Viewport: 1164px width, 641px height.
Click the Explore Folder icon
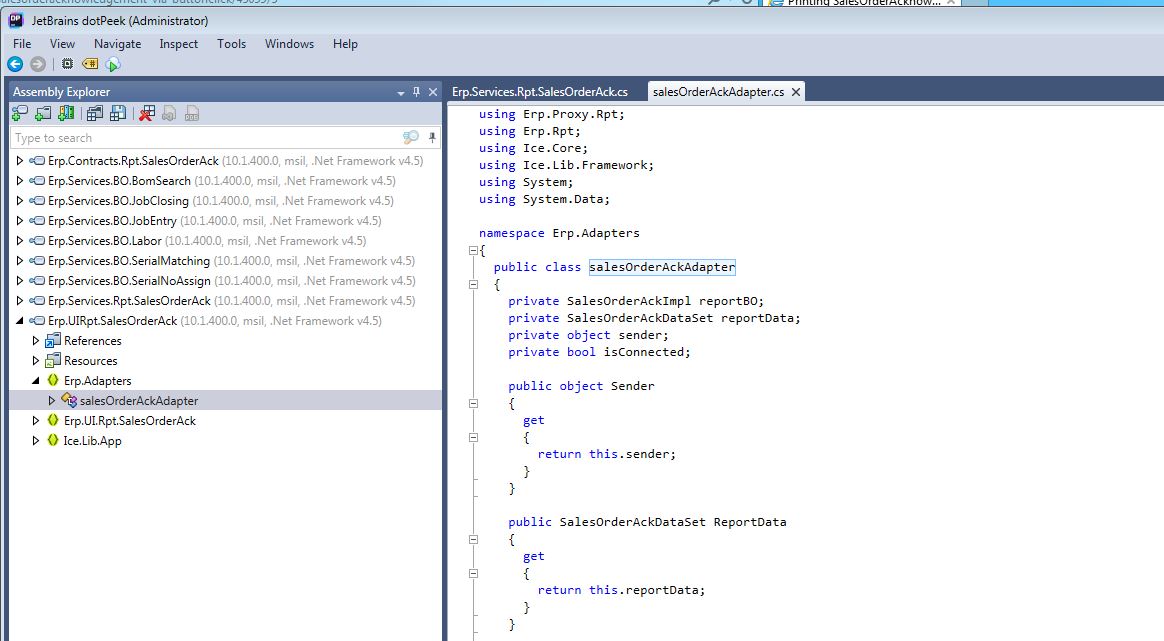click(x=44, y=114)
